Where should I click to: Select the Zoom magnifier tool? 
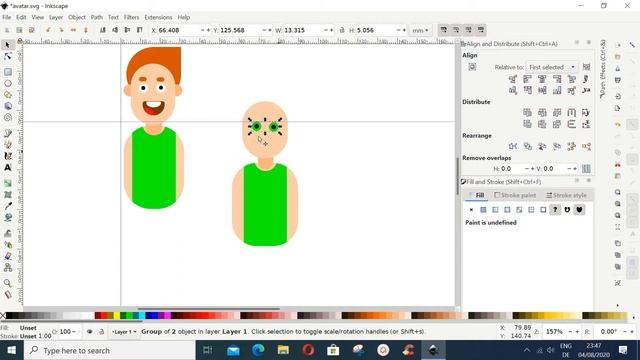click(7, 283)
